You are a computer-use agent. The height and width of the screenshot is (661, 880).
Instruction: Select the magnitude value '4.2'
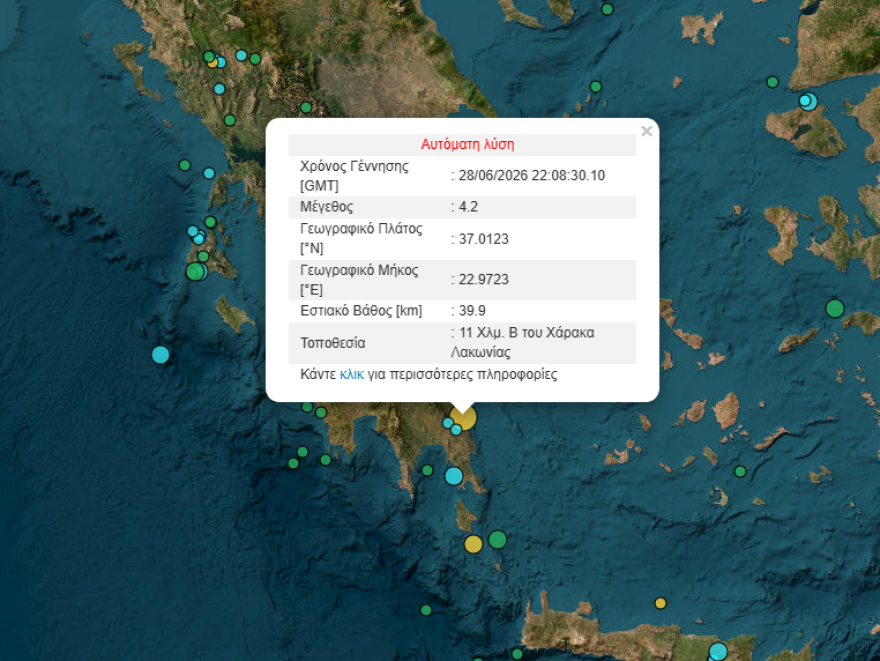[468, 206]
